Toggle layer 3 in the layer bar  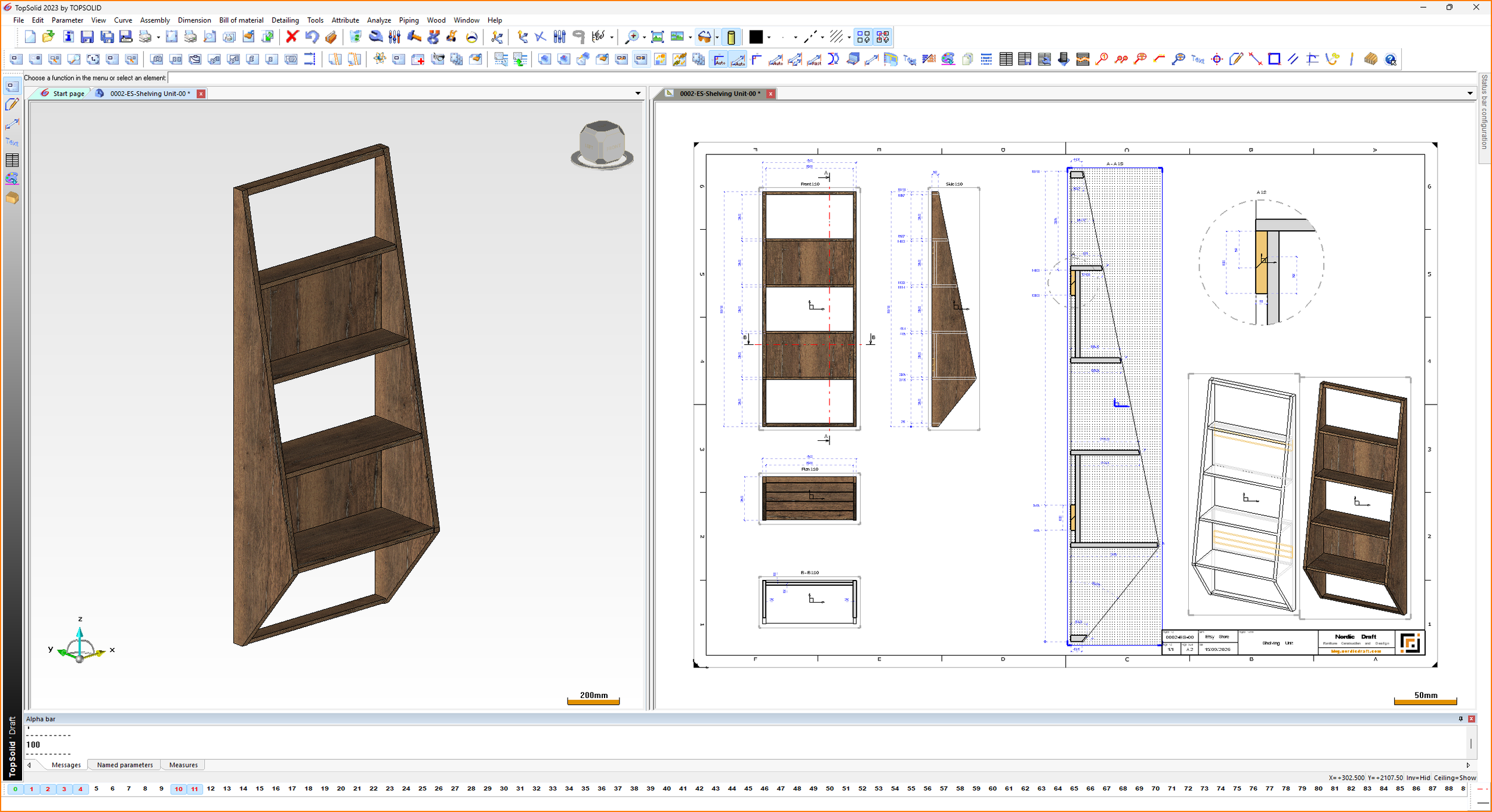(x=64, y=789)
